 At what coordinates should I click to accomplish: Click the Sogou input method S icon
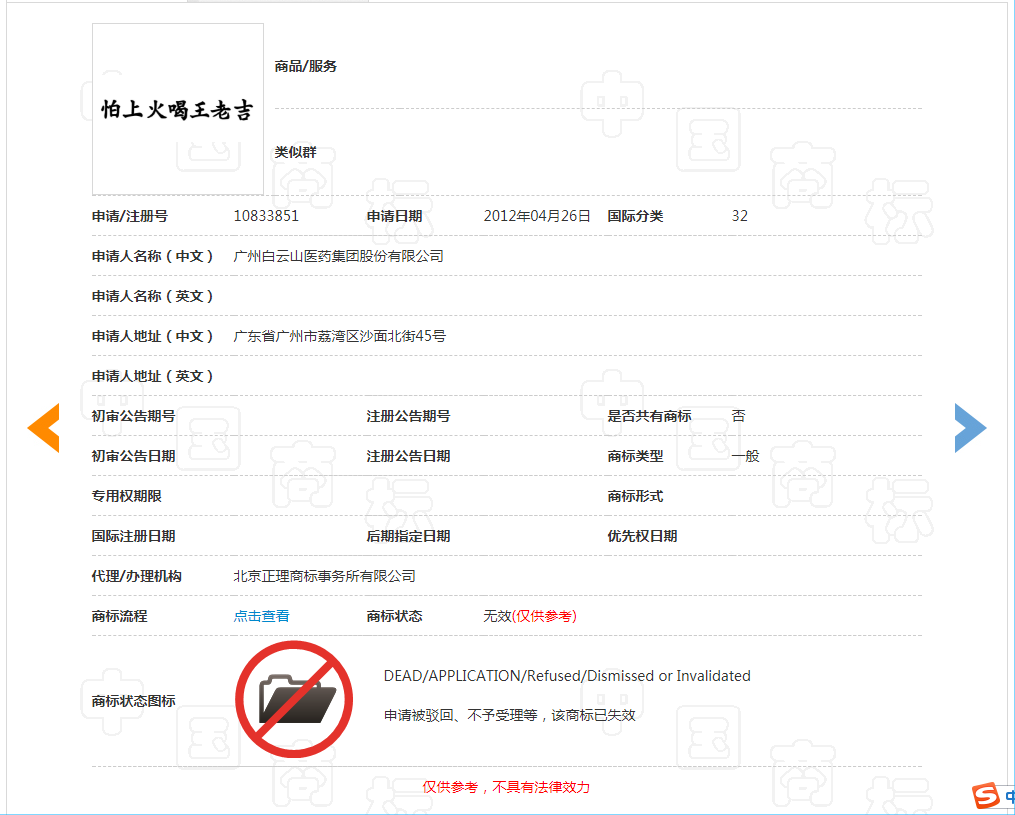pos(987,796)
